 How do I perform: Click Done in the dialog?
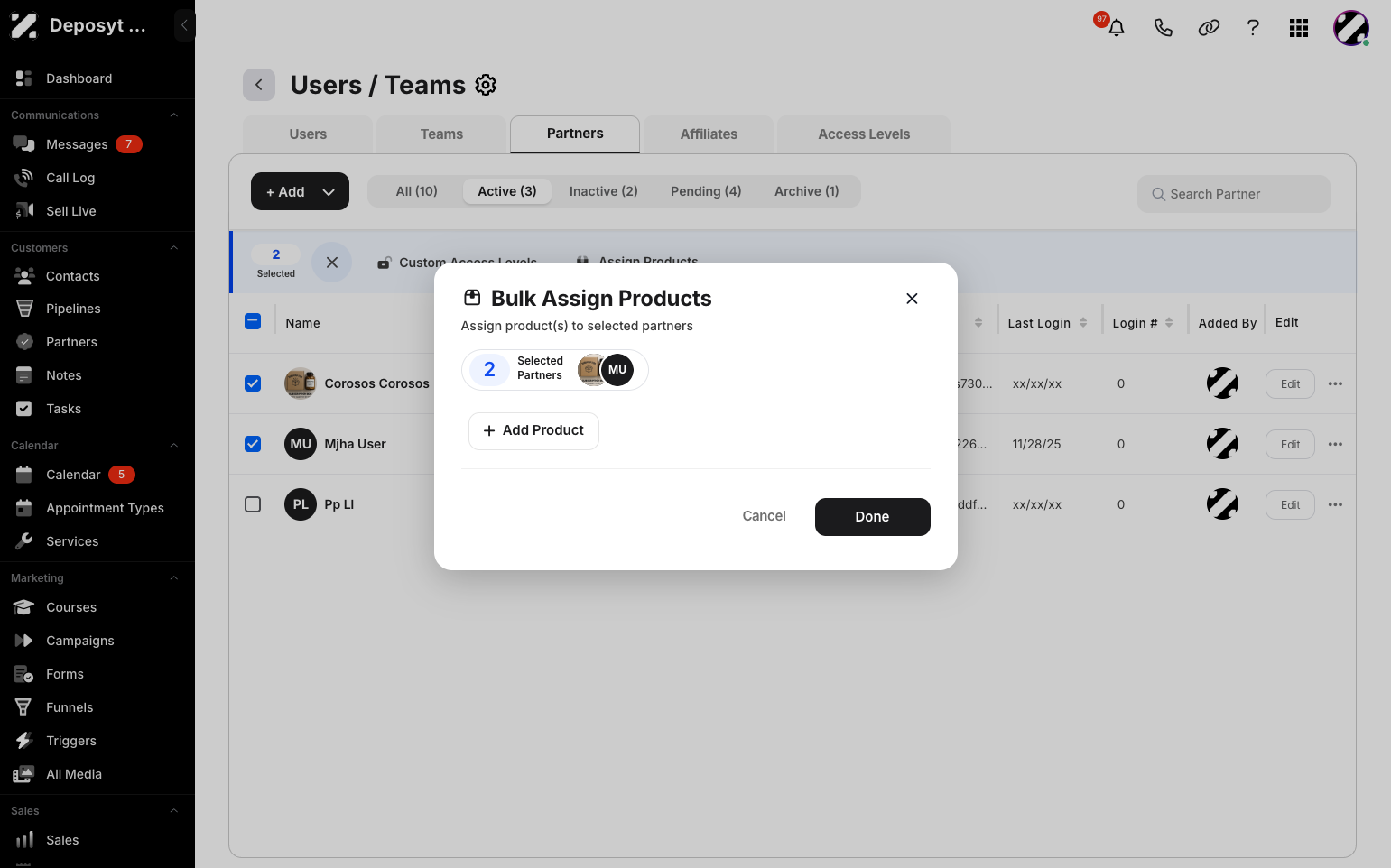pos(872,517)
